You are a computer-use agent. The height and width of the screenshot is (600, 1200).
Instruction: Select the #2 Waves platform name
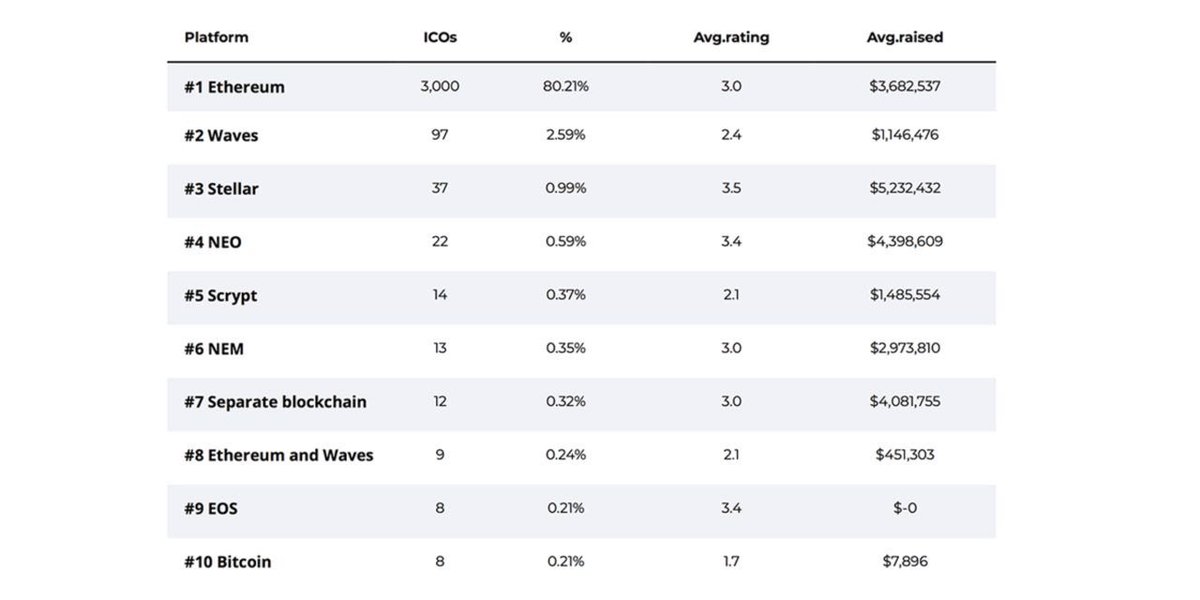tap(221, 135)
